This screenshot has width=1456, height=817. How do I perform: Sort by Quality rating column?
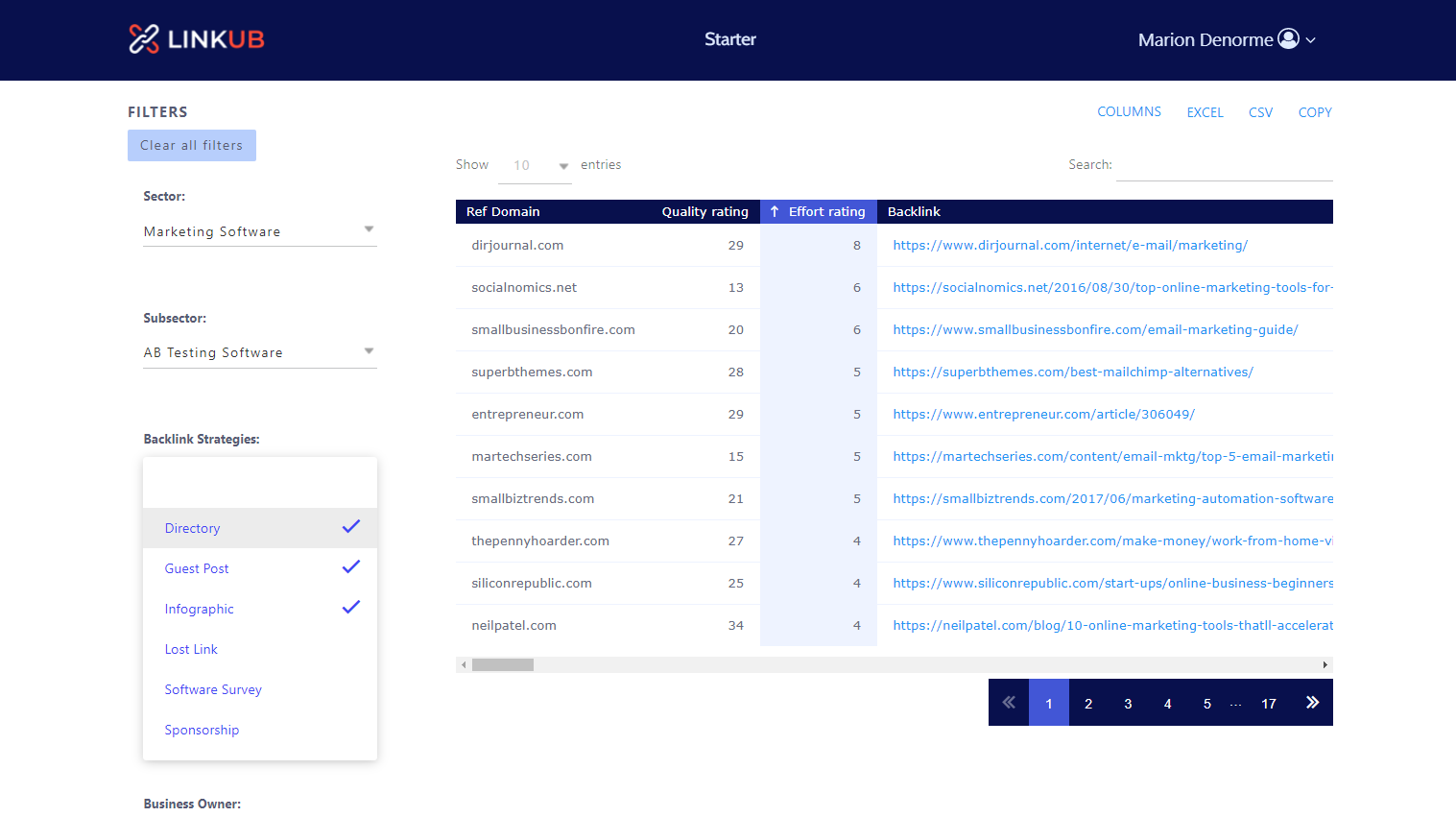[x=704, y=211]
